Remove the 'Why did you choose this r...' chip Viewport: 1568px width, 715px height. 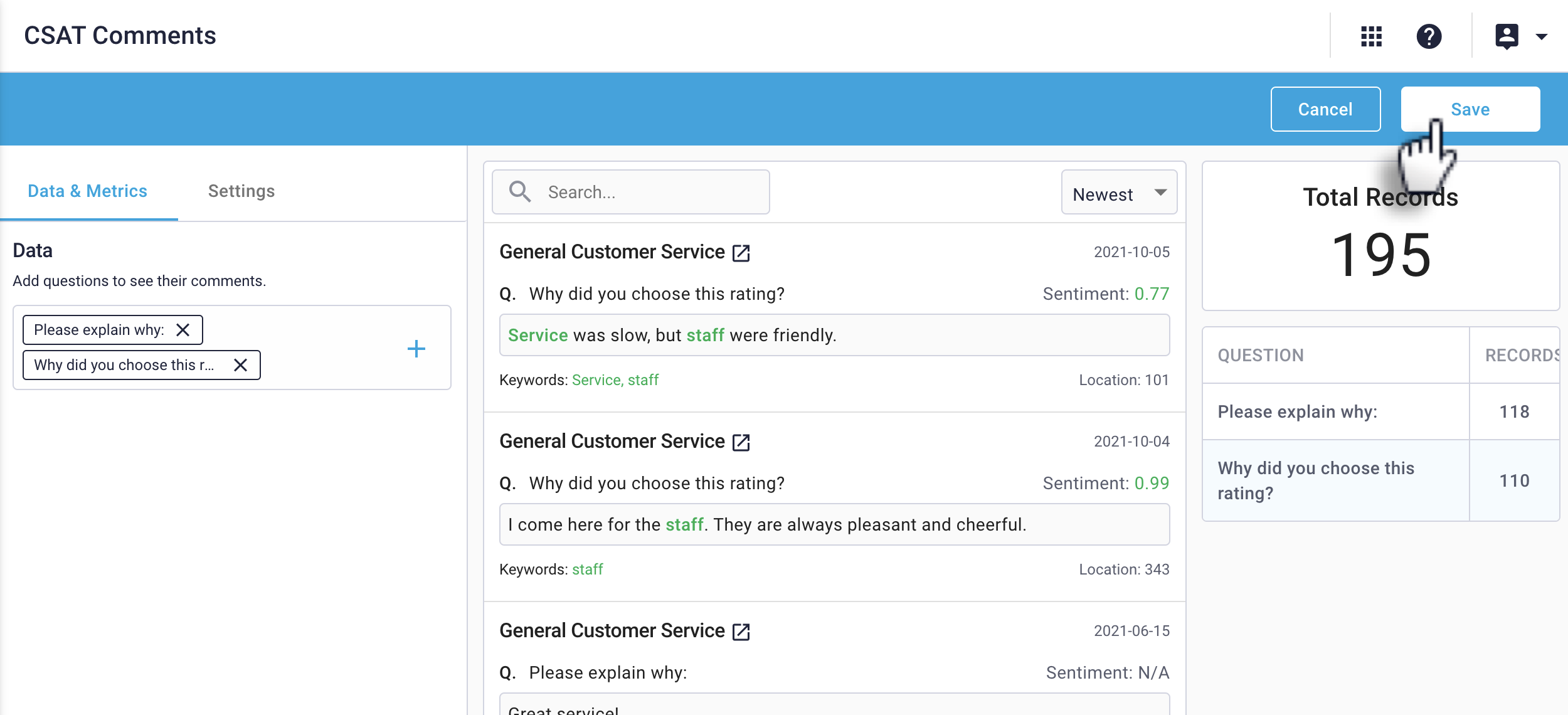coord(240,365)
